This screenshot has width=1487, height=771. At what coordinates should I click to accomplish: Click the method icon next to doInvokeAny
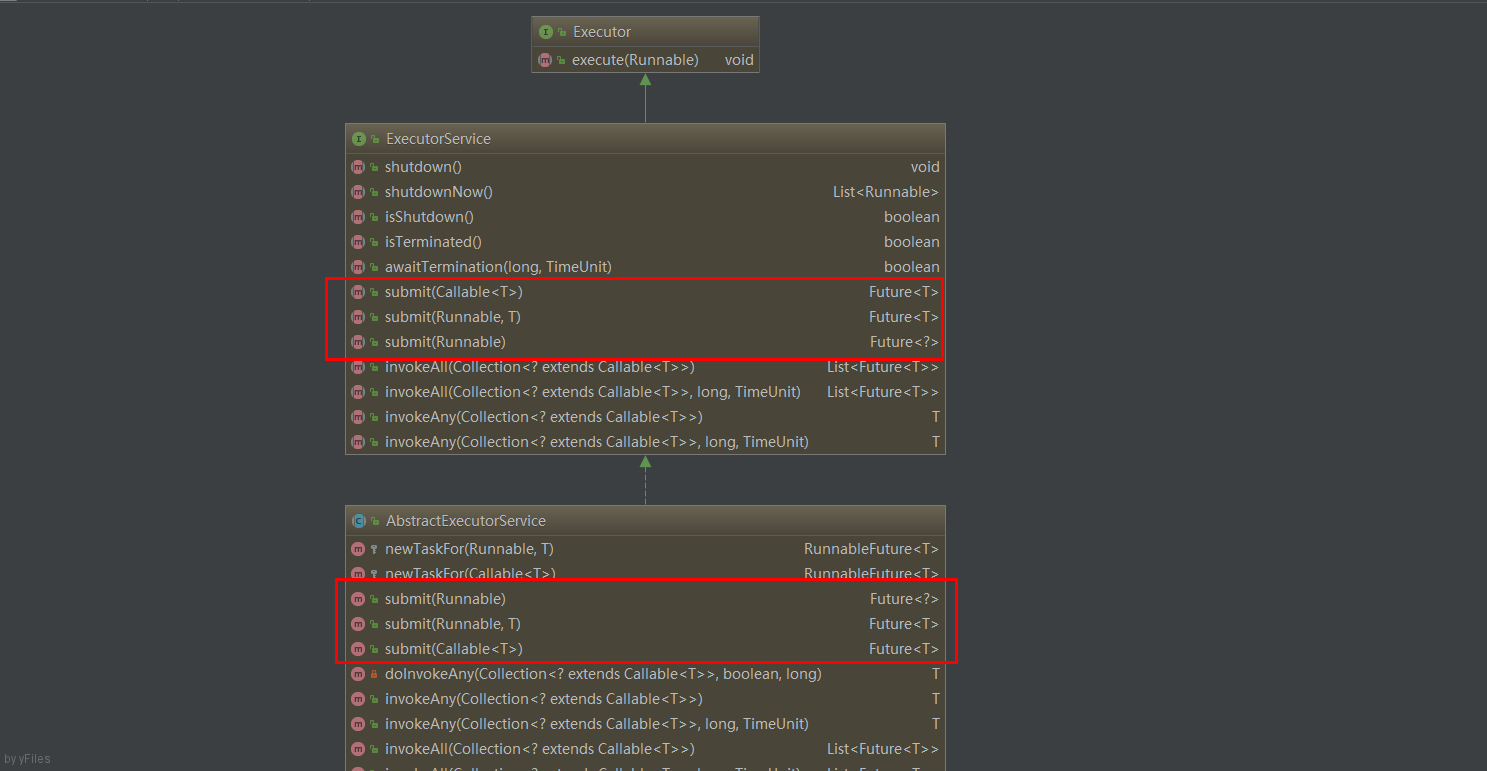(x=358, y=674)
